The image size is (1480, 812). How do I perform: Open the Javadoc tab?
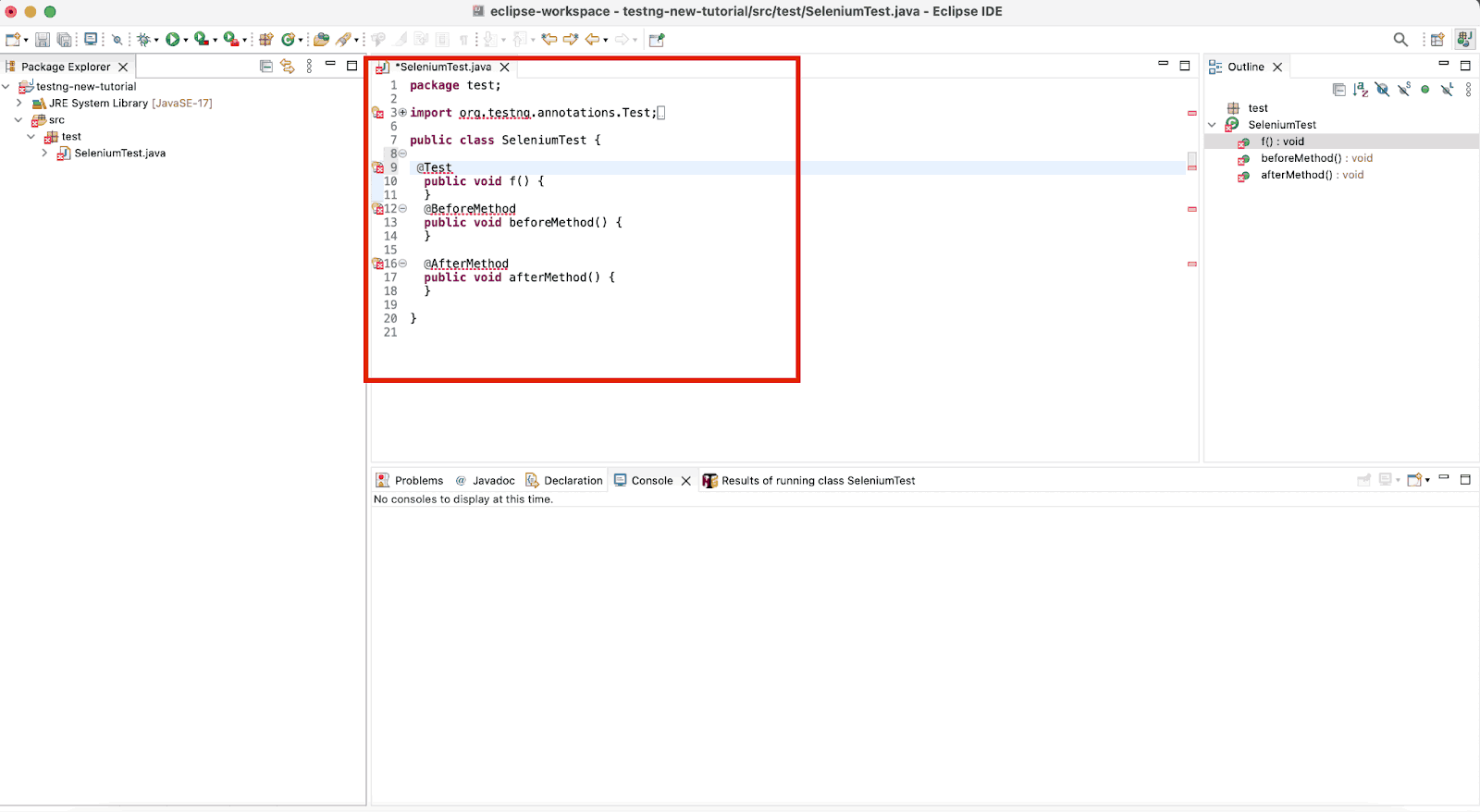coord(485,481)
